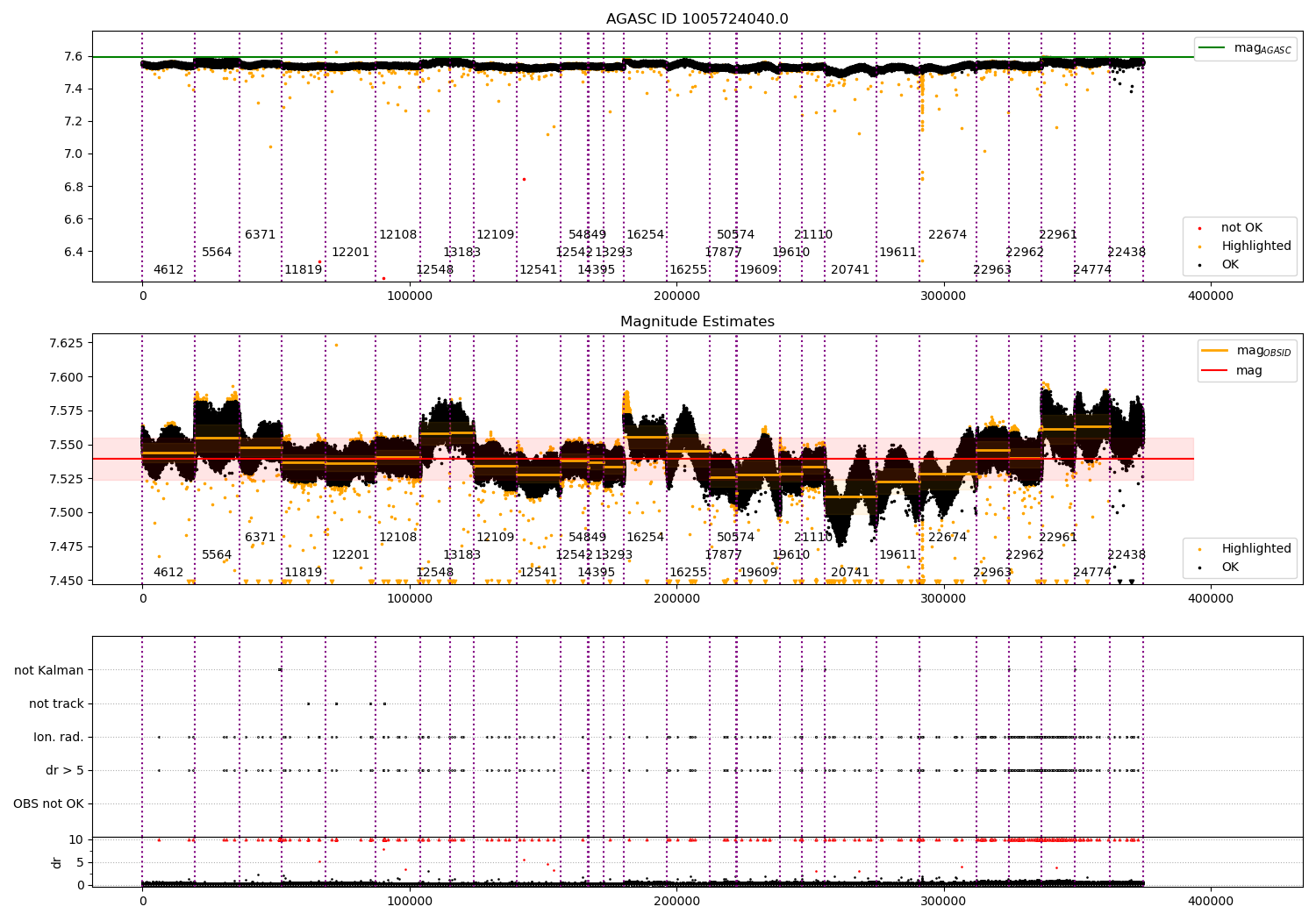
Task: Click obsid label 12548 in the top plot
Action: click(434, 269)
